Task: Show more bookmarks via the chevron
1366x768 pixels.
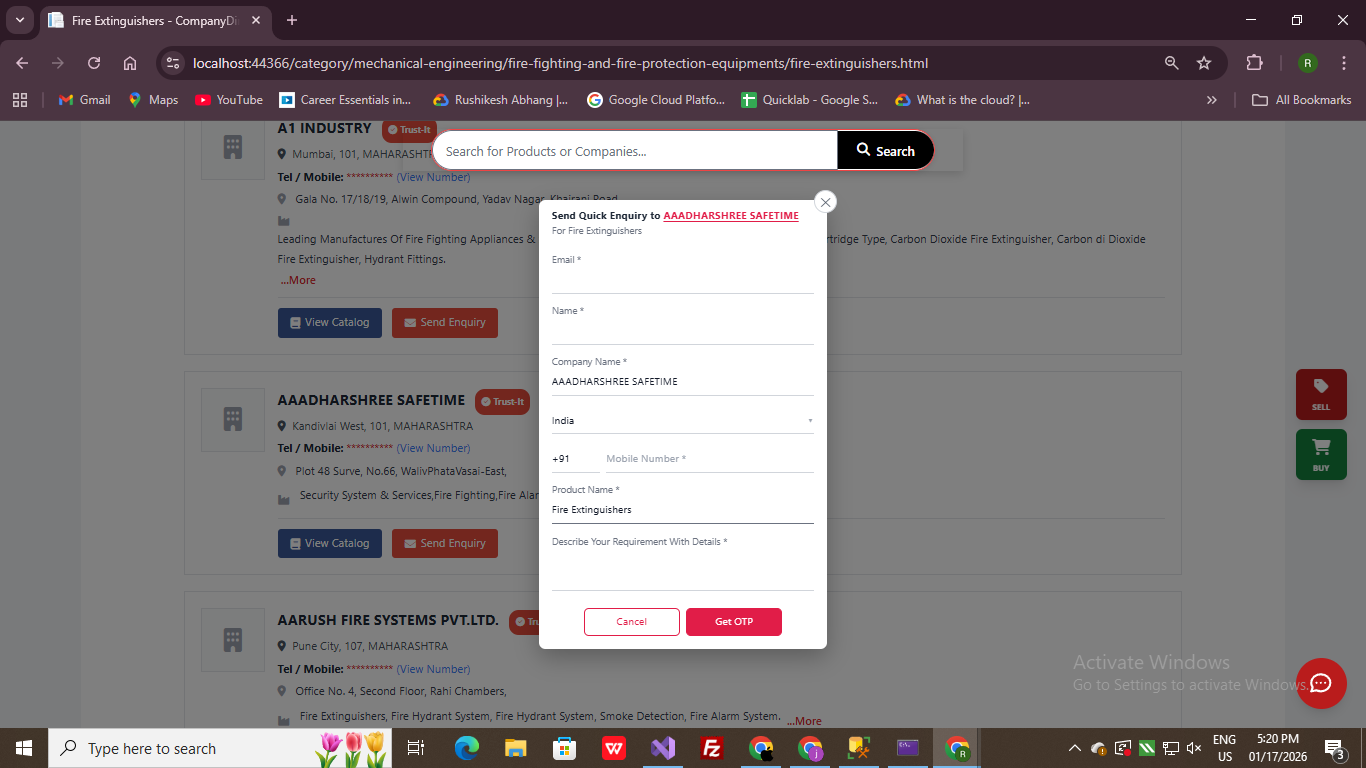Action: [1212, 100]
